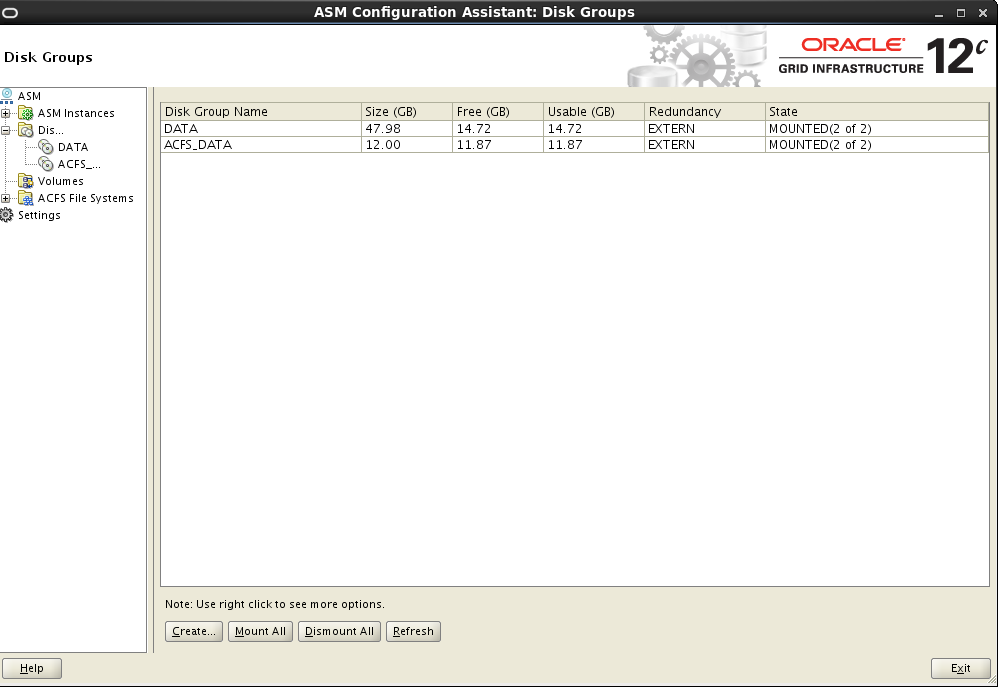
Task: Click the 11.87 free cell for ACFS_DATA
Action: coord(498,145)
